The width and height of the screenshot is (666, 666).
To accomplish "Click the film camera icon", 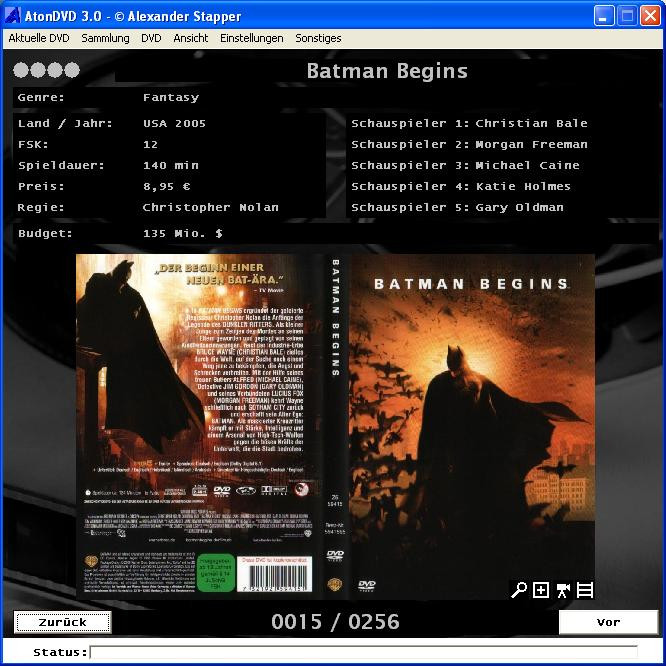I will tap(563, 590).
